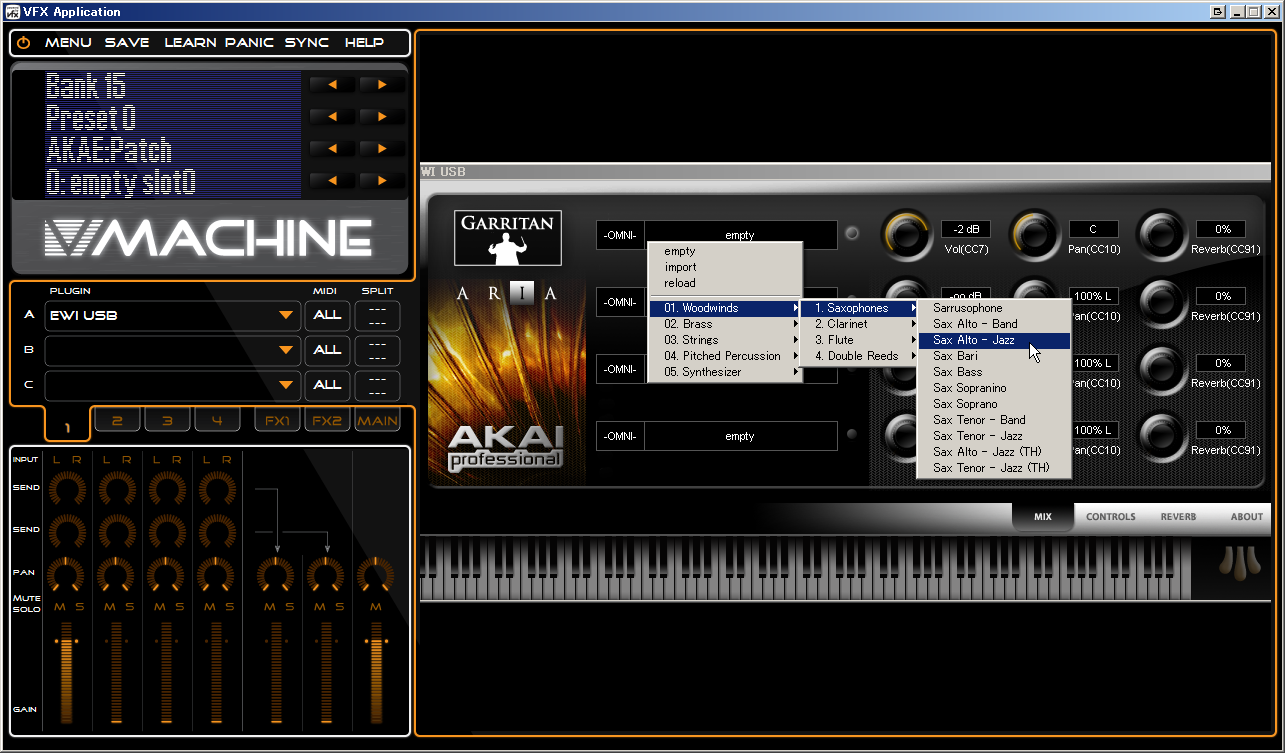The height and width of the screenshot is (753, 1285).
Task: Click the MIDI ALL button for plugin A
Action: 327,316
